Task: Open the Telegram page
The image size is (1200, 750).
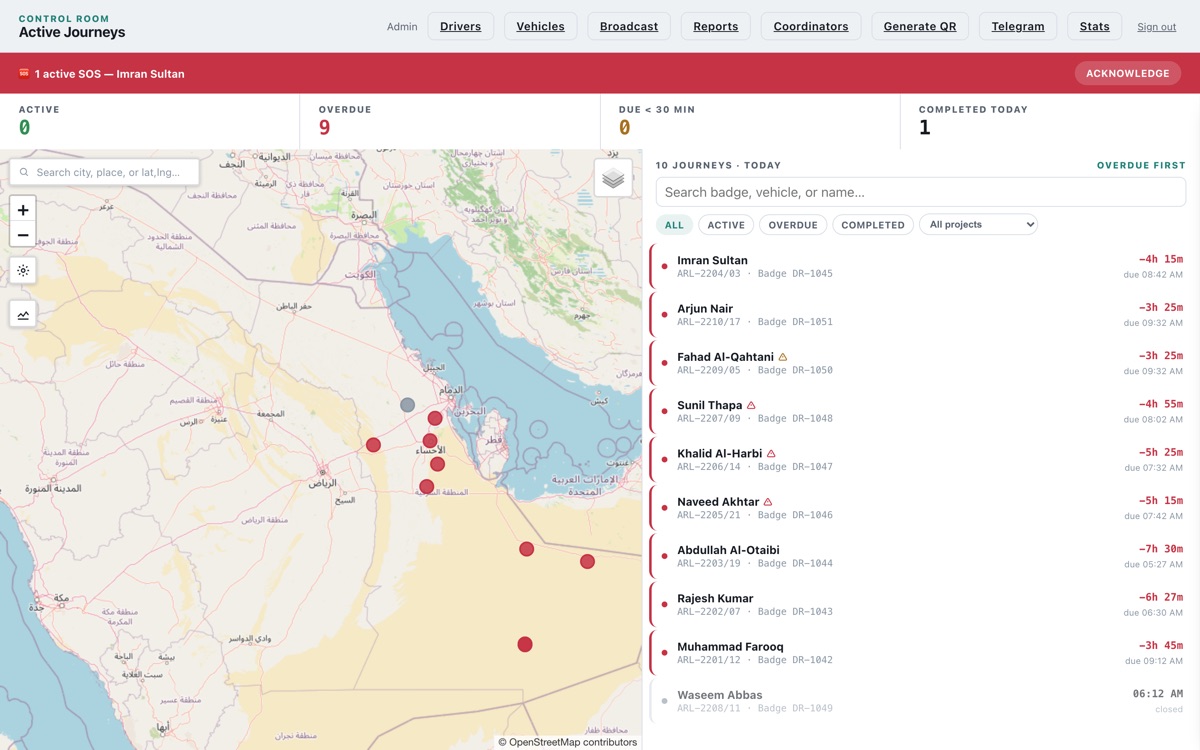Action: click(x=1018, y=26)
